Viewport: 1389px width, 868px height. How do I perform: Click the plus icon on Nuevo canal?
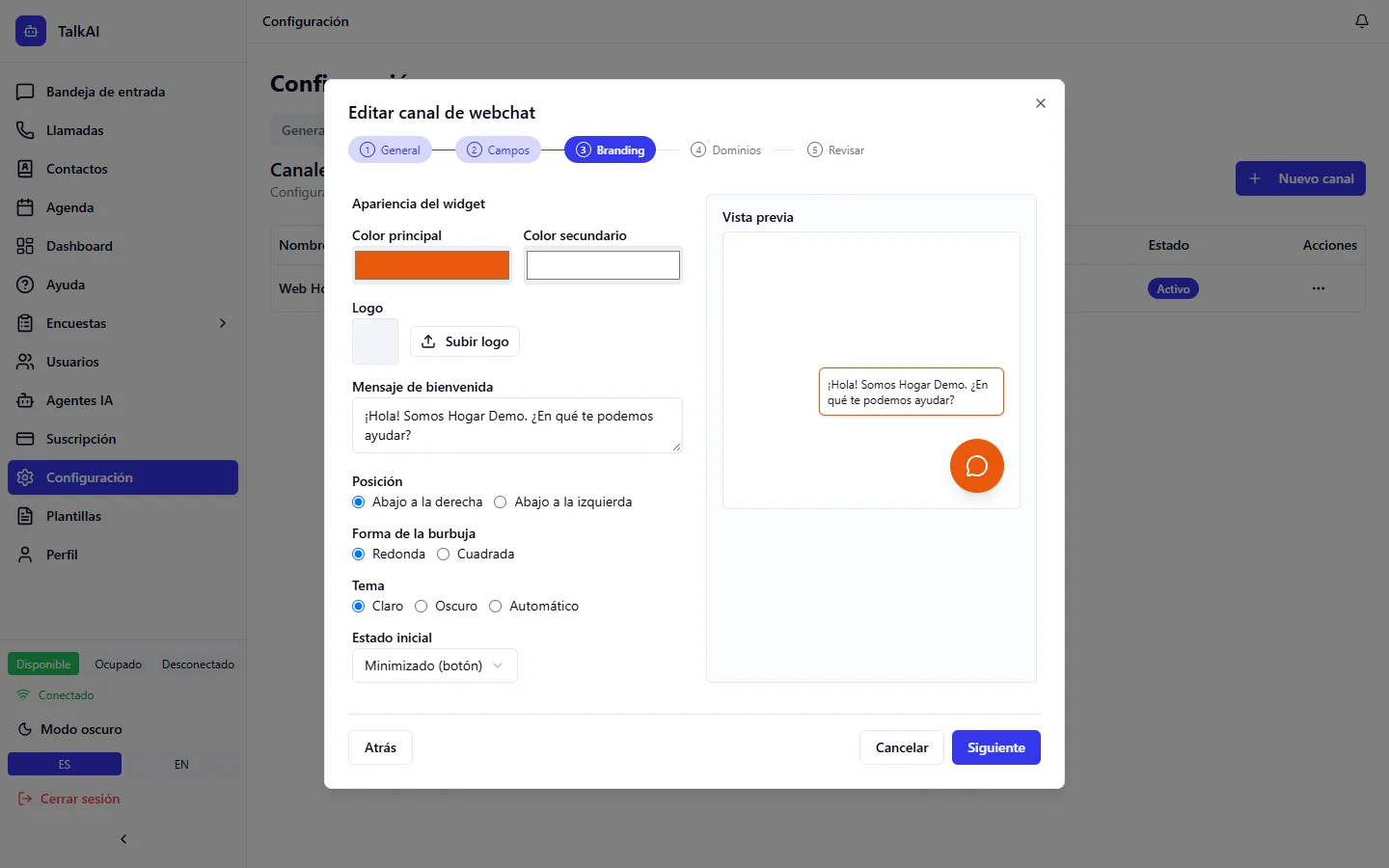(x=1255, y=178)
